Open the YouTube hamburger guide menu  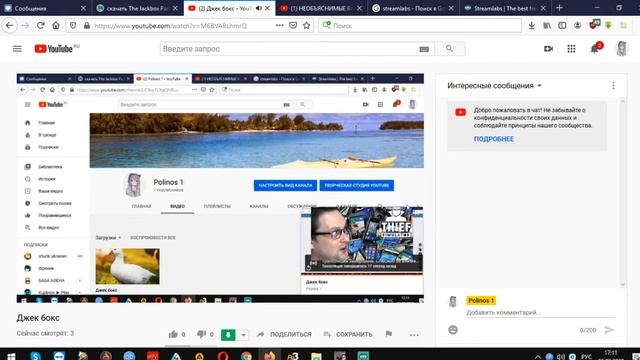pos(17,49)
